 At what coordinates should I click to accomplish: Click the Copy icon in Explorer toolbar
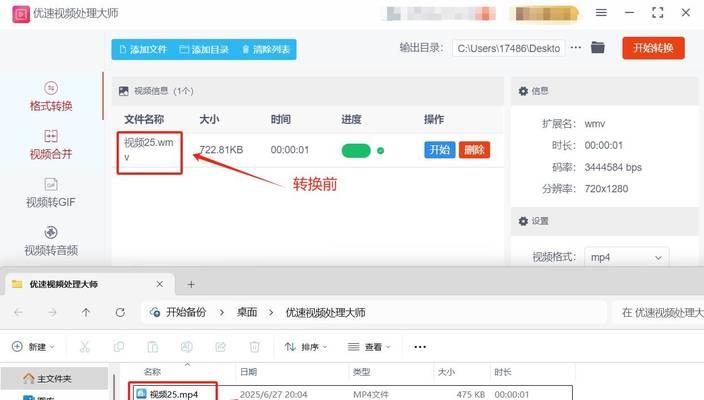(x=119, y=347)
